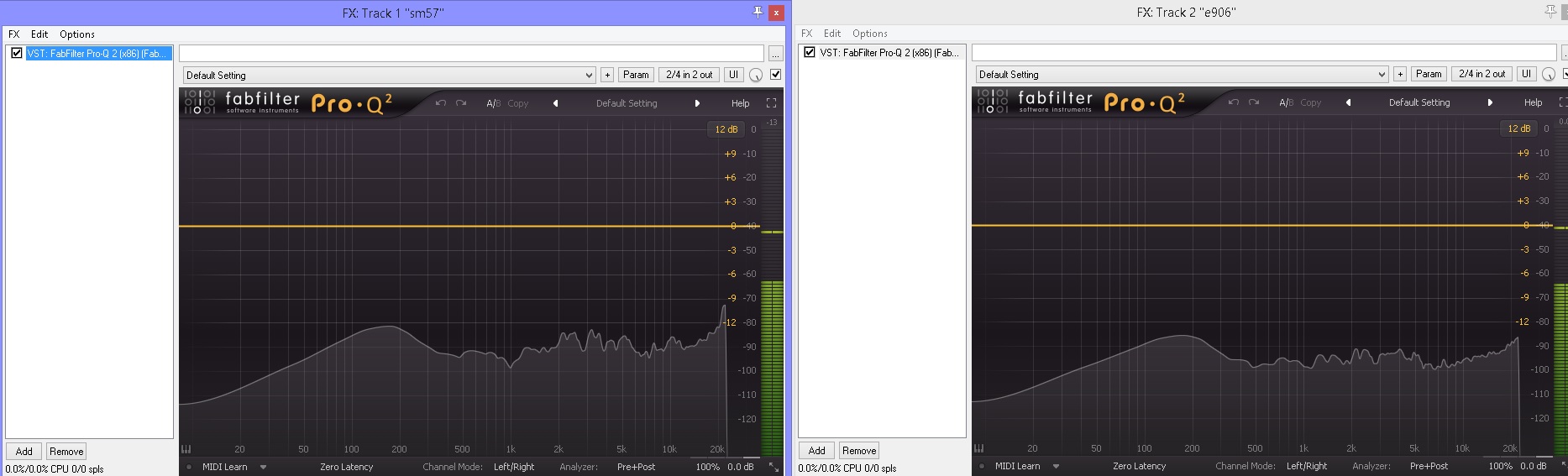Image resolution: width=1568 pixels, height=476 pixels.
Task: Open Zero Latency processing mode in e906
Action: pos(1139,466)
